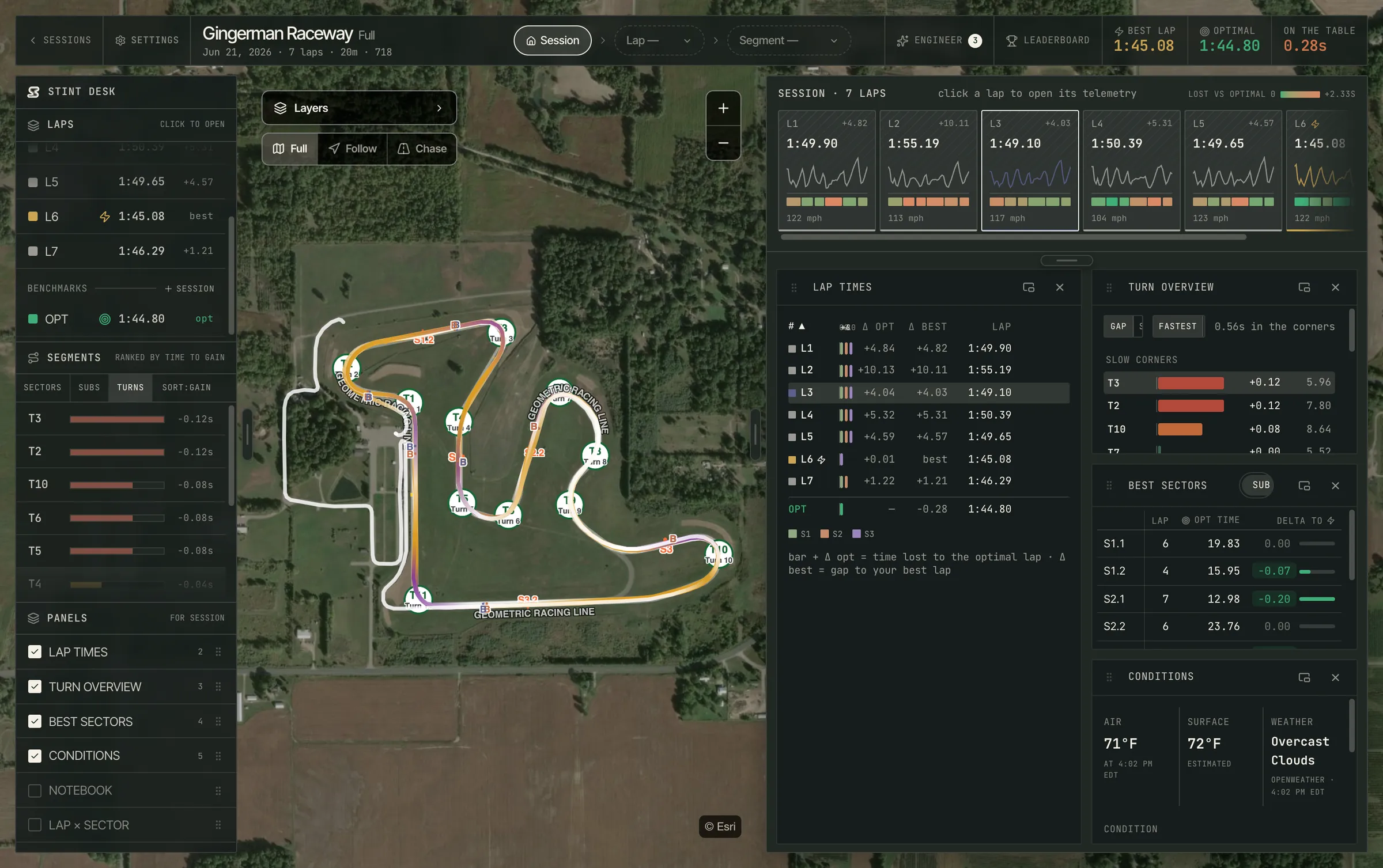Open the Leaderboard trophy button
The width and height of the screenshot is (1383, 868).
coord(1048,40)
